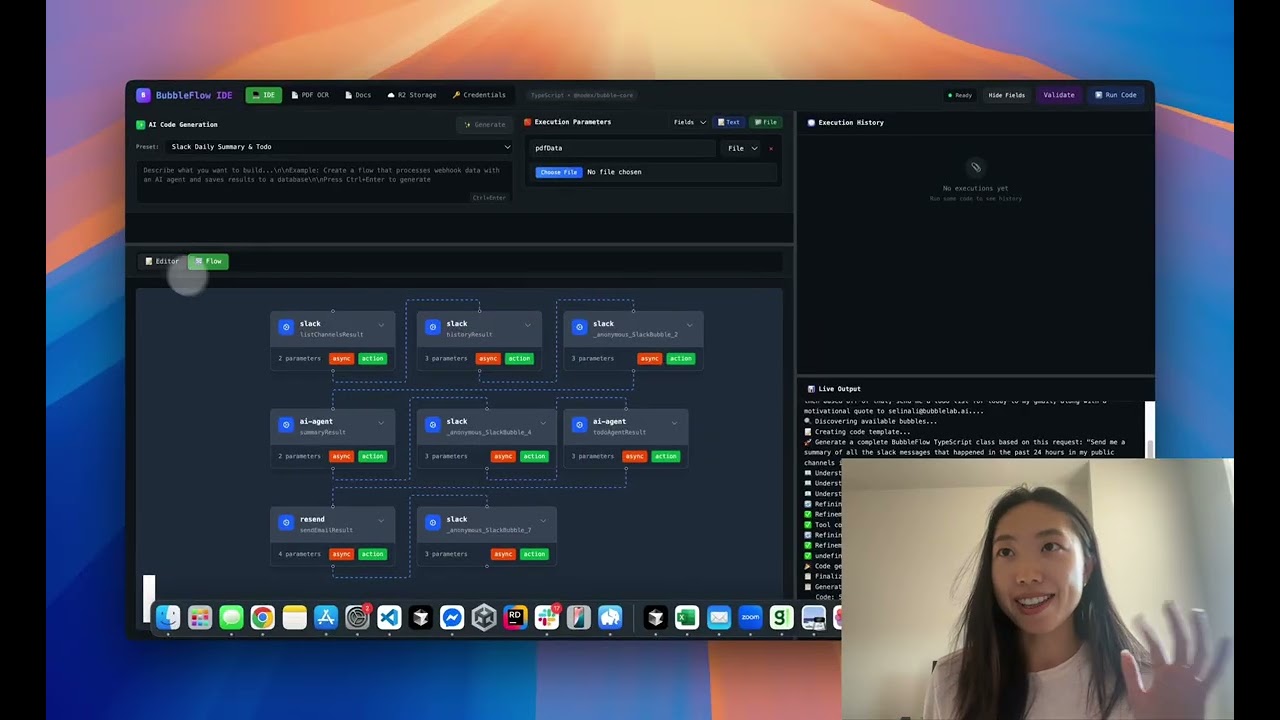Click the '2 parameters' text on listChannelsResult
This screenshot has width=1280, height=720.
pos(299,358)
